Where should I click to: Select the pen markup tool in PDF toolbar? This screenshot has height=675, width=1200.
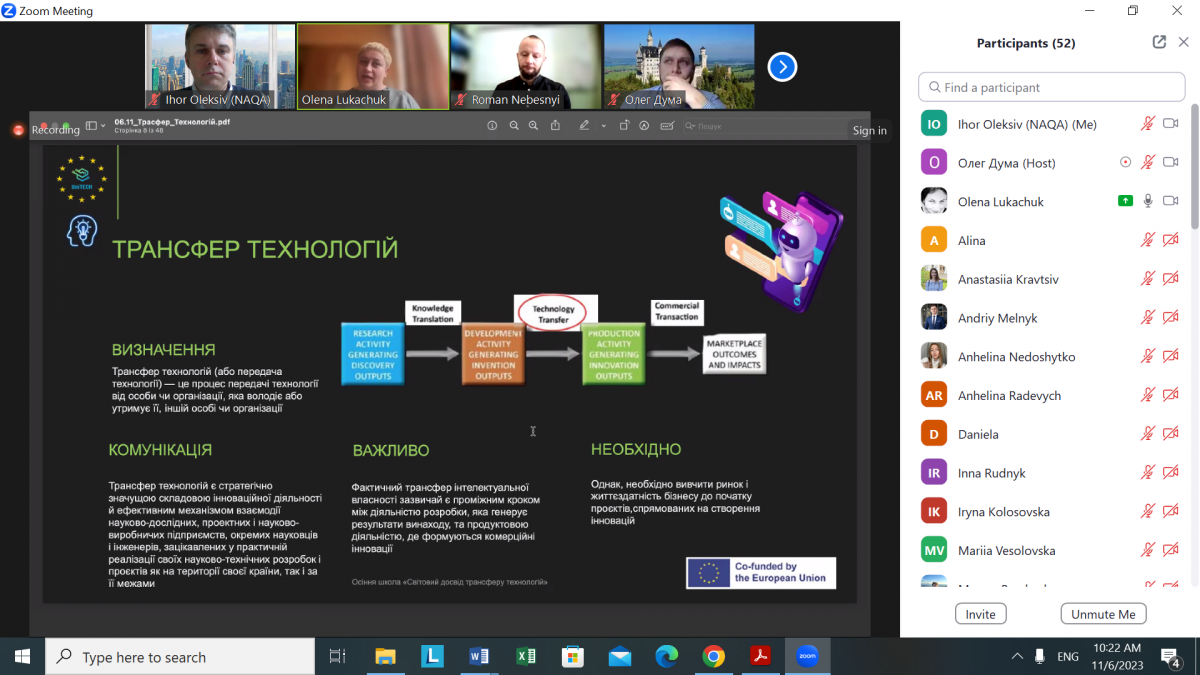[x=585, y=126]
